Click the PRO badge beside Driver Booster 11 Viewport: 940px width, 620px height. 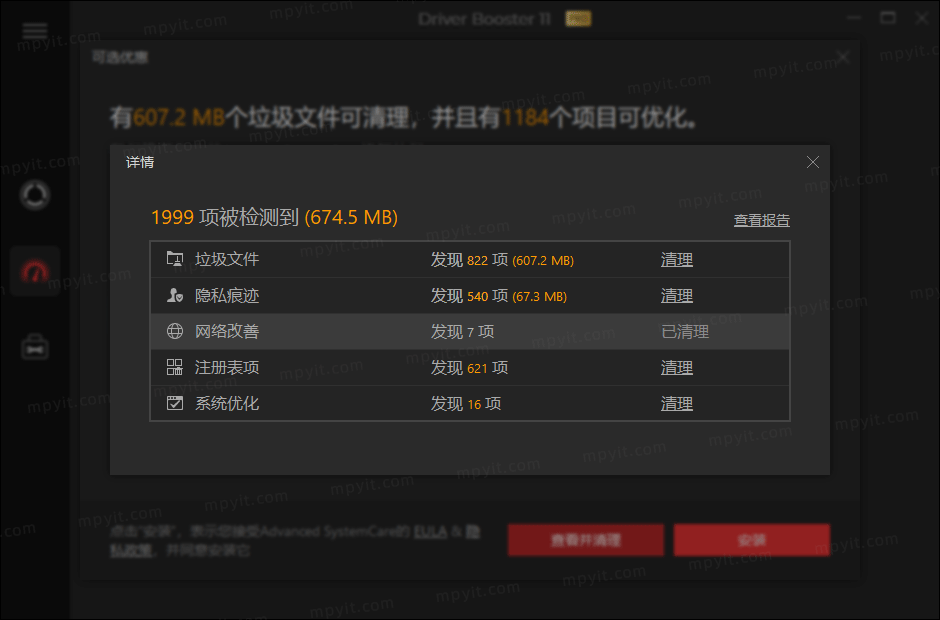coord(578,19)
